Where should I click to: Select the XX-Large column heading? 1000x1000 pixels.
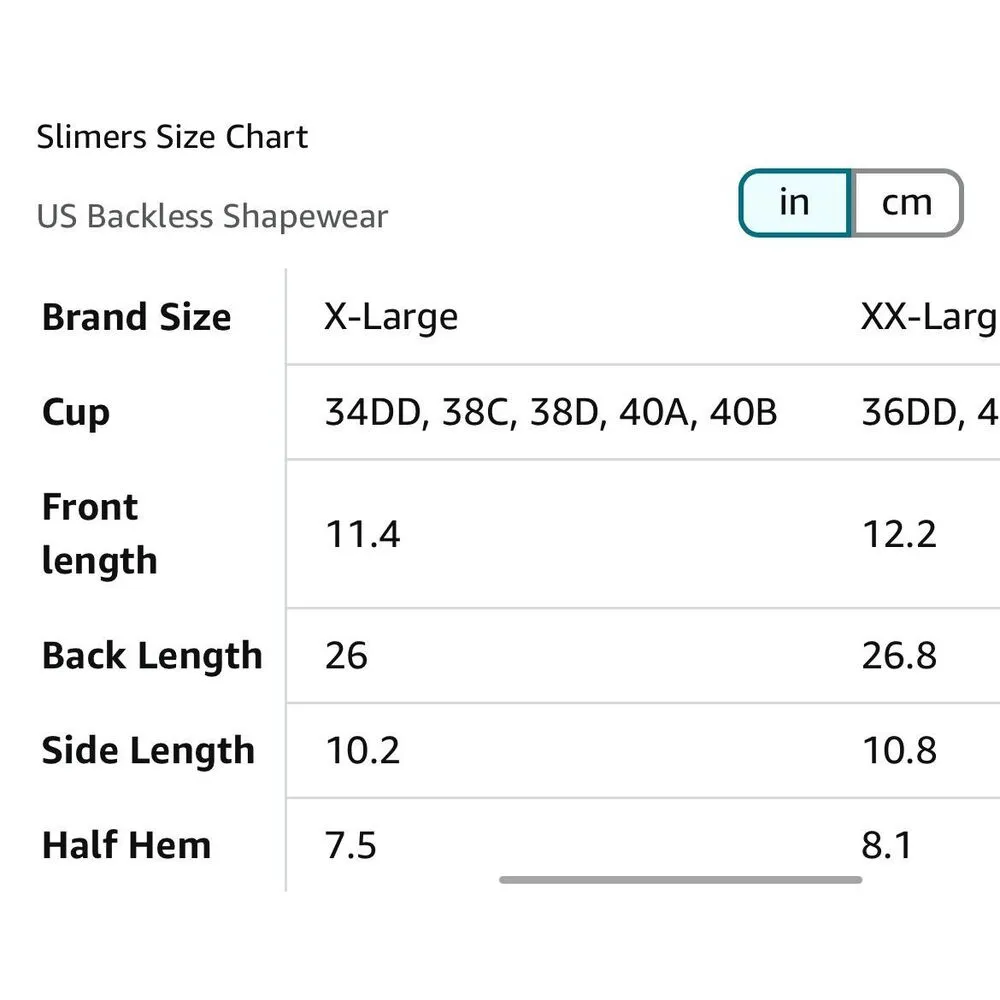(928, 317)
